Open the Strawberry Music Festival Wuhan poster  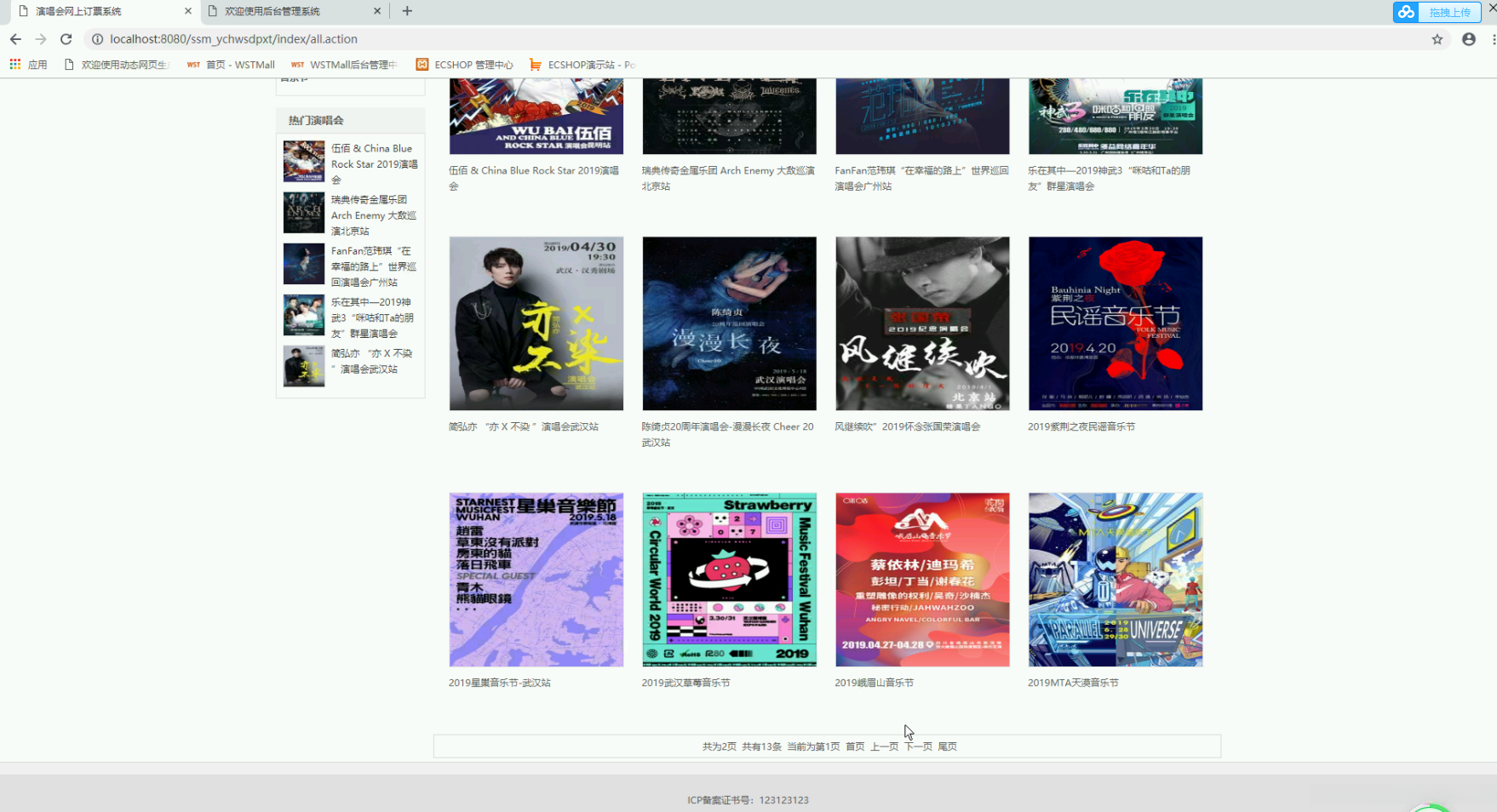pos(730,580)
